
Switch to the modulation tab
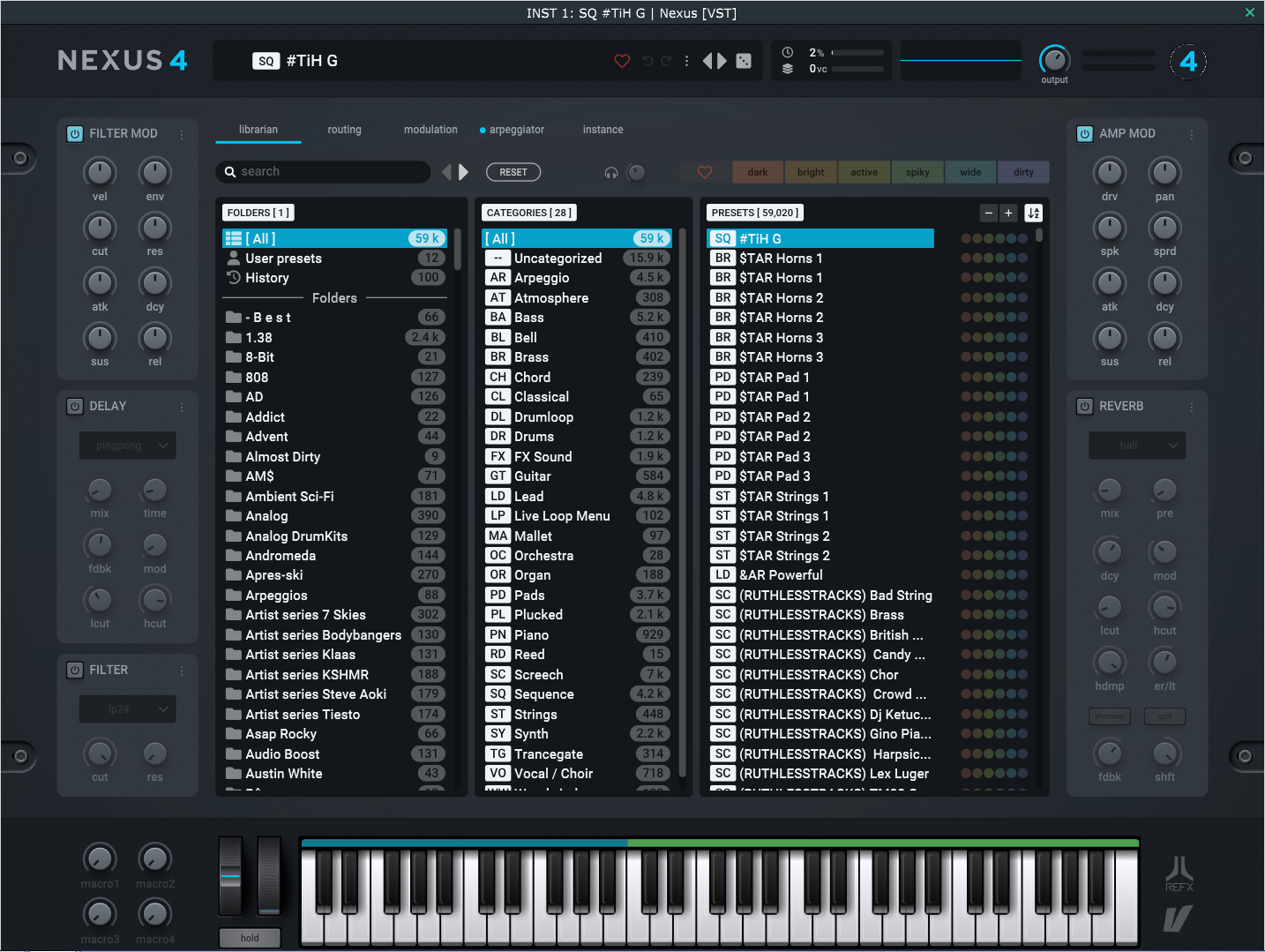[x=430, y=129]
